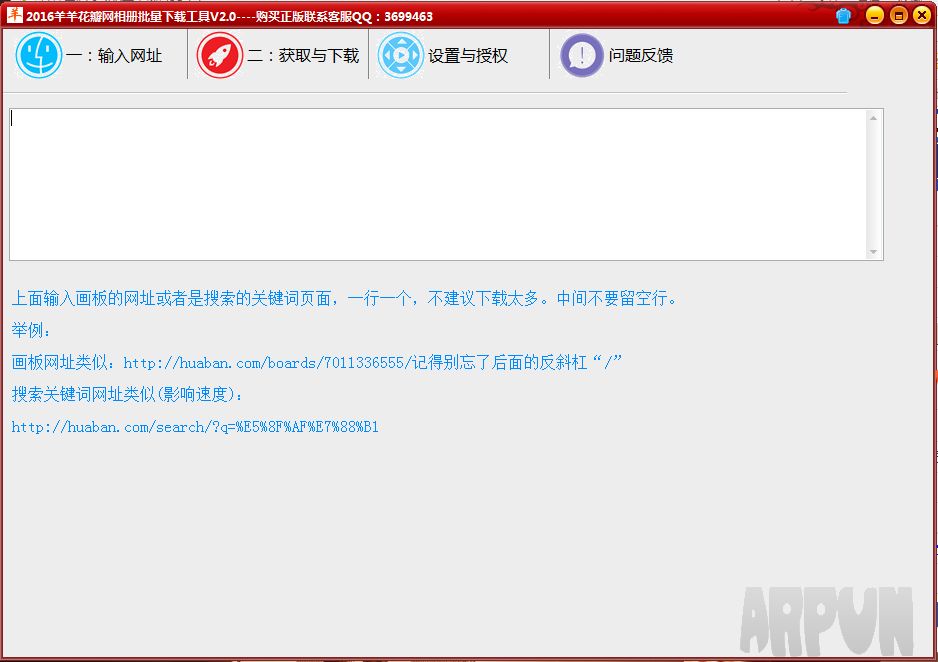Click the purple exclamation feedback icon
The height and width of the screenshot is (662, 938).
tap(581, 56)
